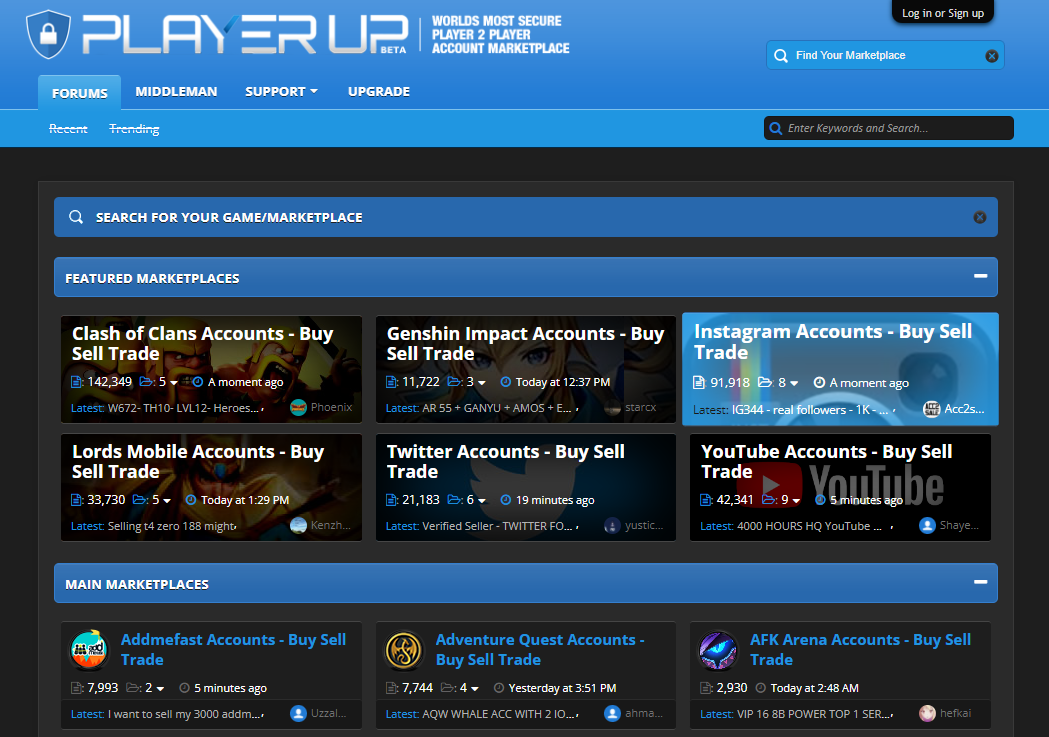This screenshot has height=737, width=1049.
Task: Click the Find Your Marketplace search icon
Action: [781, 56]
